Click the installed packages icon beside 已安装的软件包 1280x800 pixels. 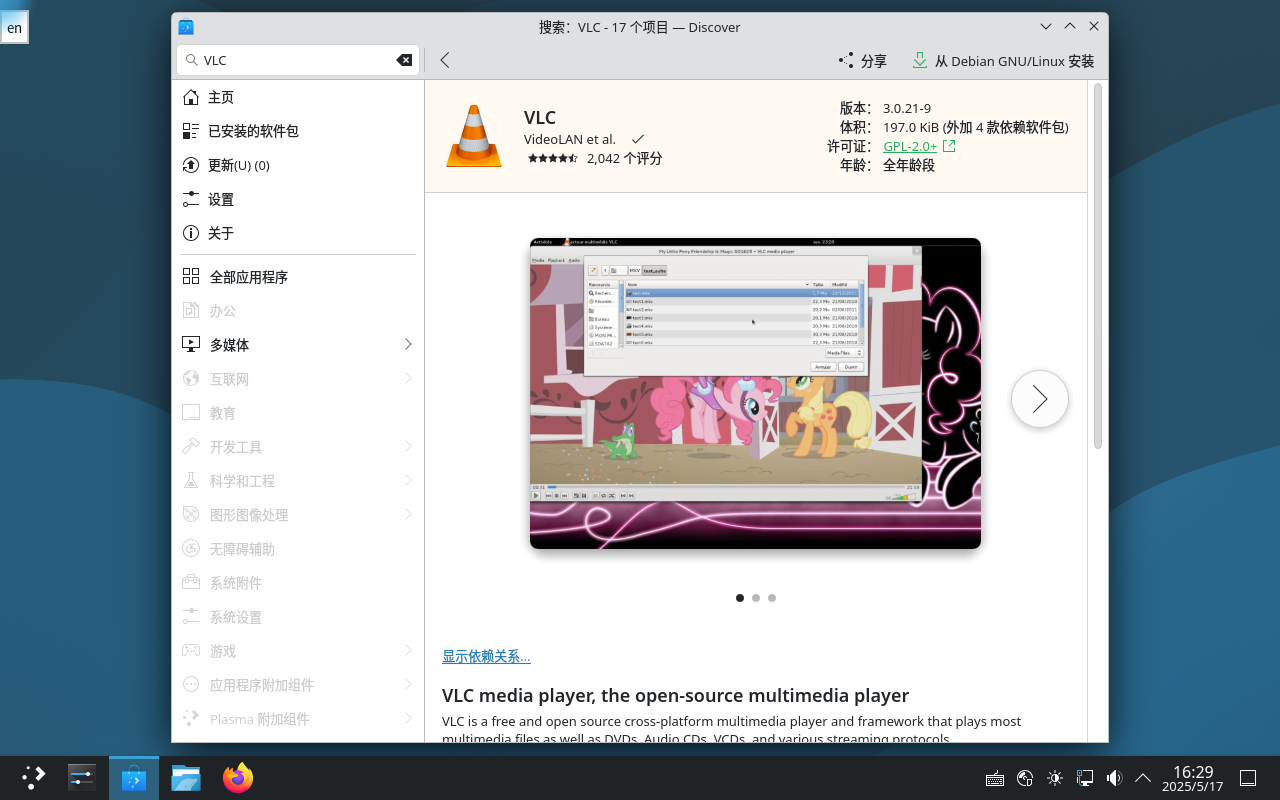point(191,131)
